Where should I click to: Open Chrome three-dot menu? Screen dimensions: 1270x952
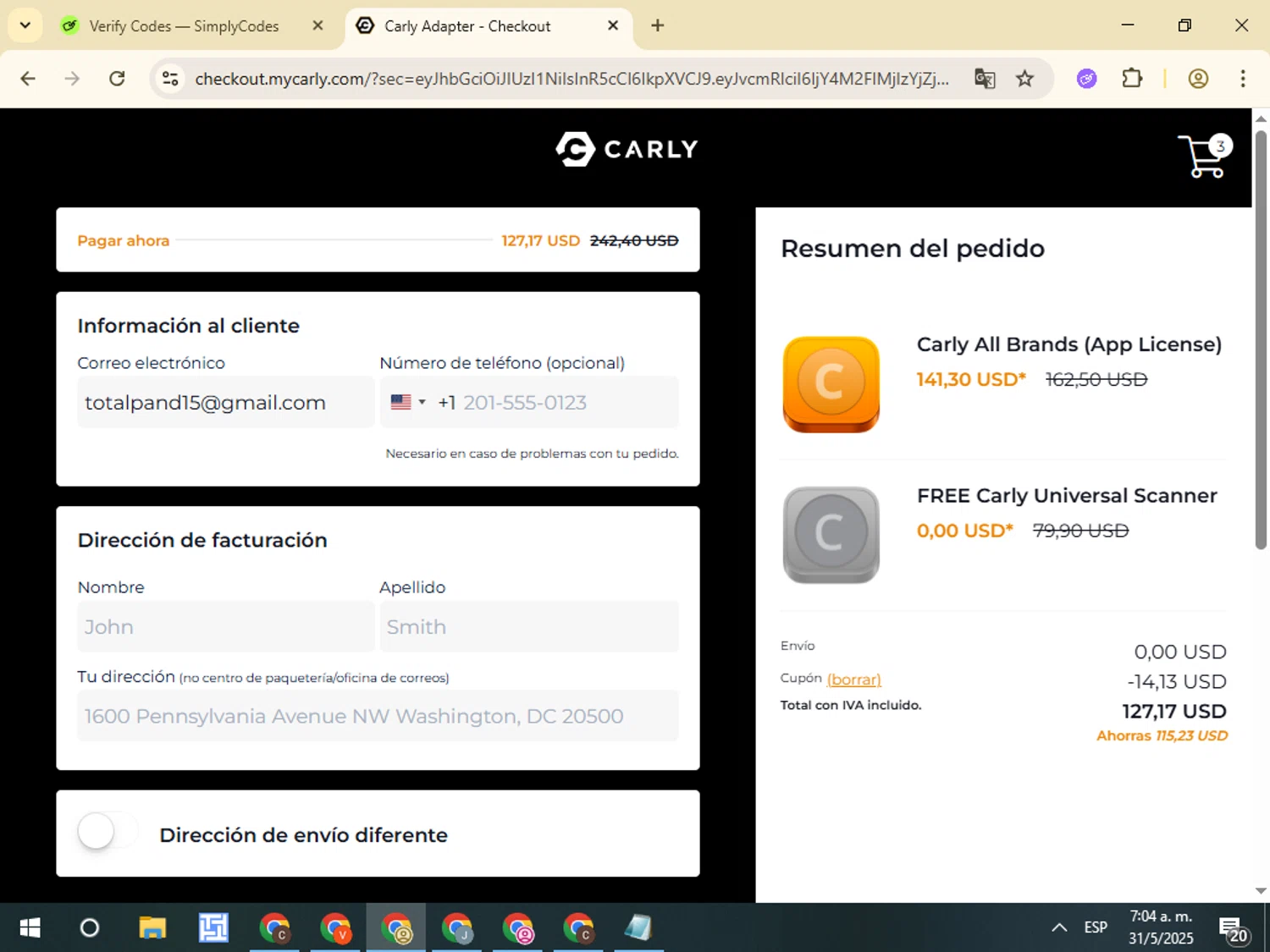pos(1243,79)
